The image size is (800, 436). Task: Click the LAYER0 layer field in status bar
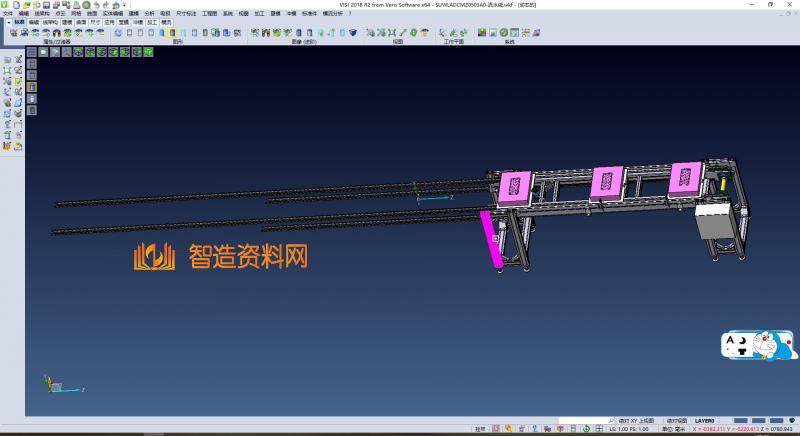705,420
